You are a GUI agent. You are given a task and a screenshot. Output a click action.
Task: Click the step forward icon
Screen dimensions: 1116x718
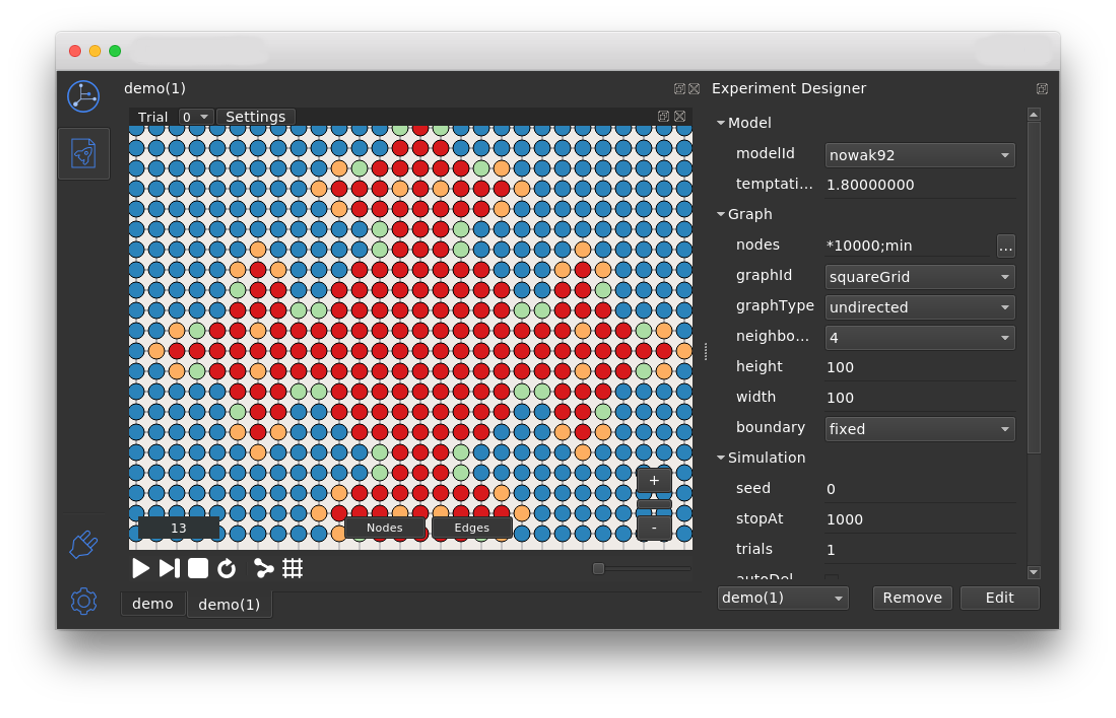point(169,569)
